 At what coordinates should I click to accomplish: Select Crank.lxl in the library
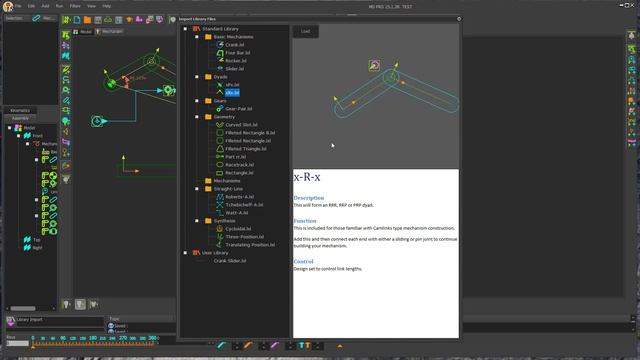pos(235,45)
